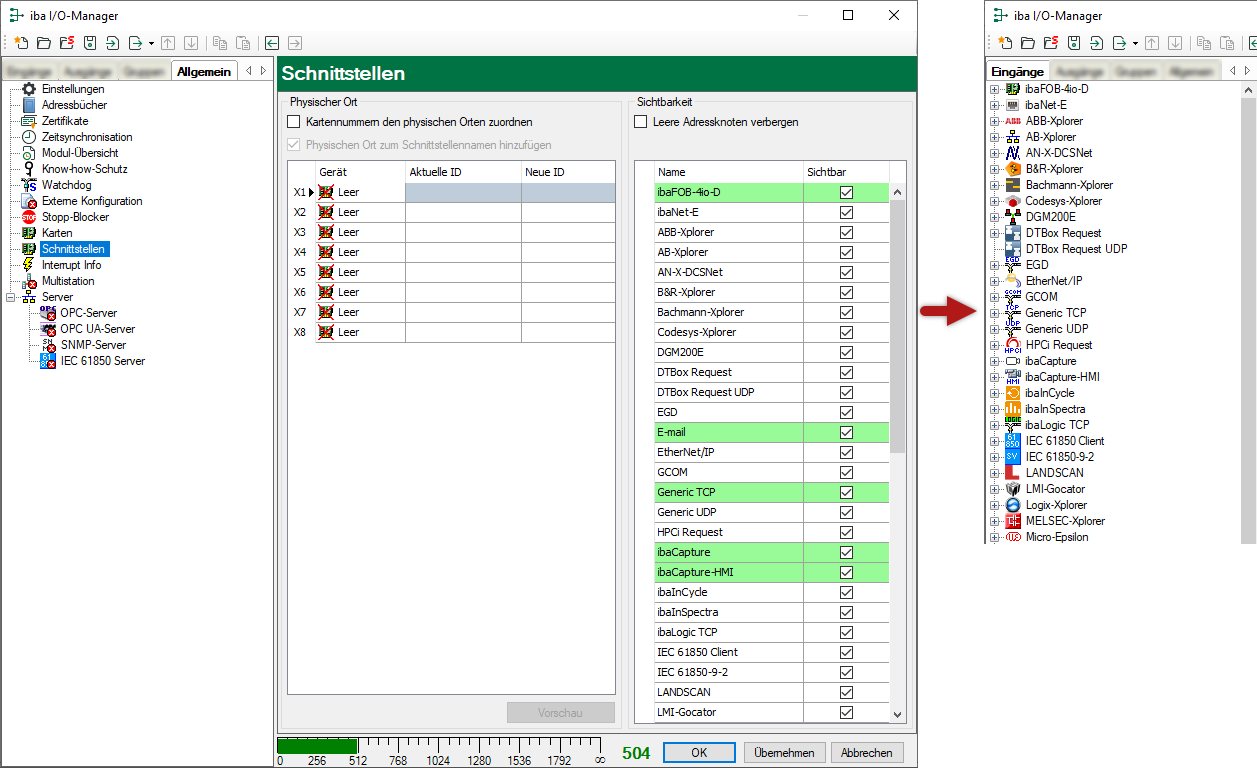Uncheck Sichtbar for ABB-Xplorer row
Image resolution: width=1257 pixels, height=768 pixels.
[x=847, y=232]
